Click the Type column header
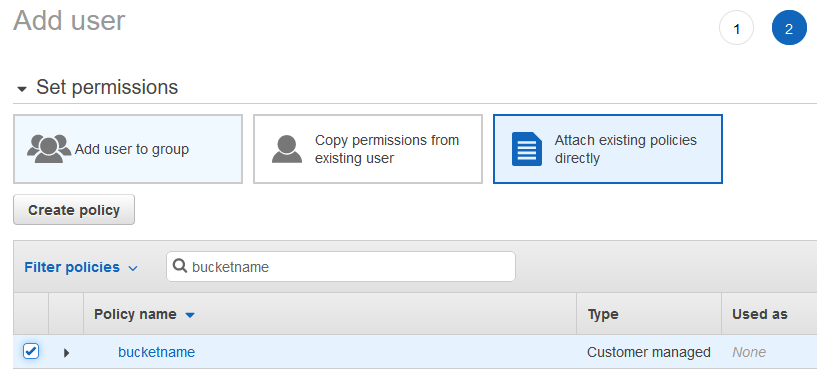Viewport: 817px width, 381px height. (603, 314)
